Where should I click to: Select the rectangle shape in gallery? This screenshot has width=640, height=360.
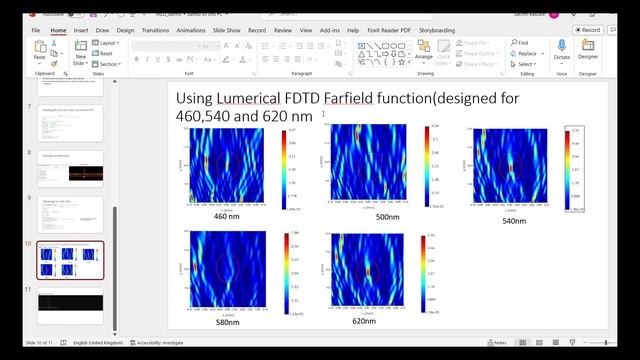click(x=385, y=46)
